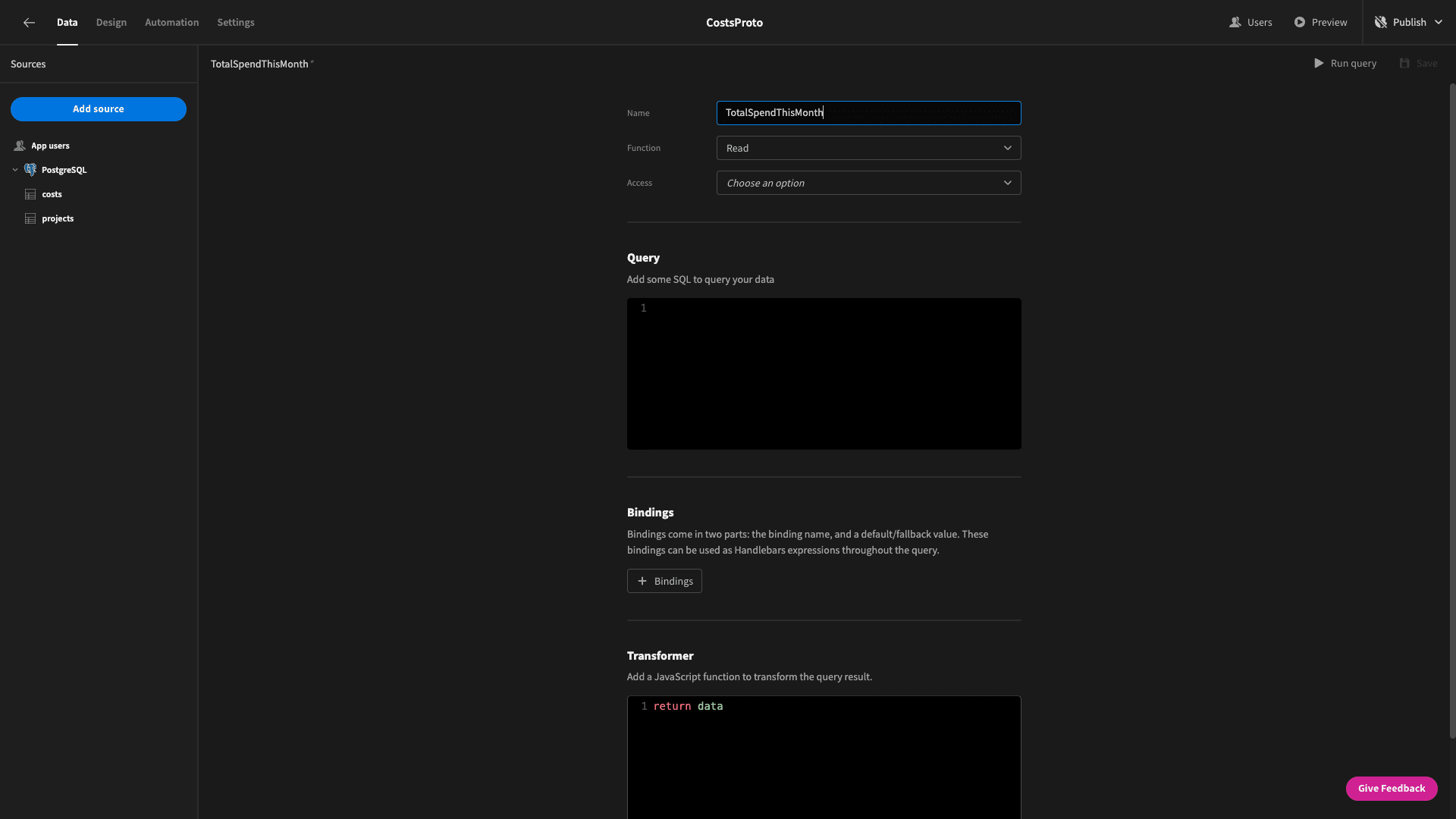This screenshot has height=819, width=1456.
Task: Click the costs table icon
Action: tap(30, 195)
